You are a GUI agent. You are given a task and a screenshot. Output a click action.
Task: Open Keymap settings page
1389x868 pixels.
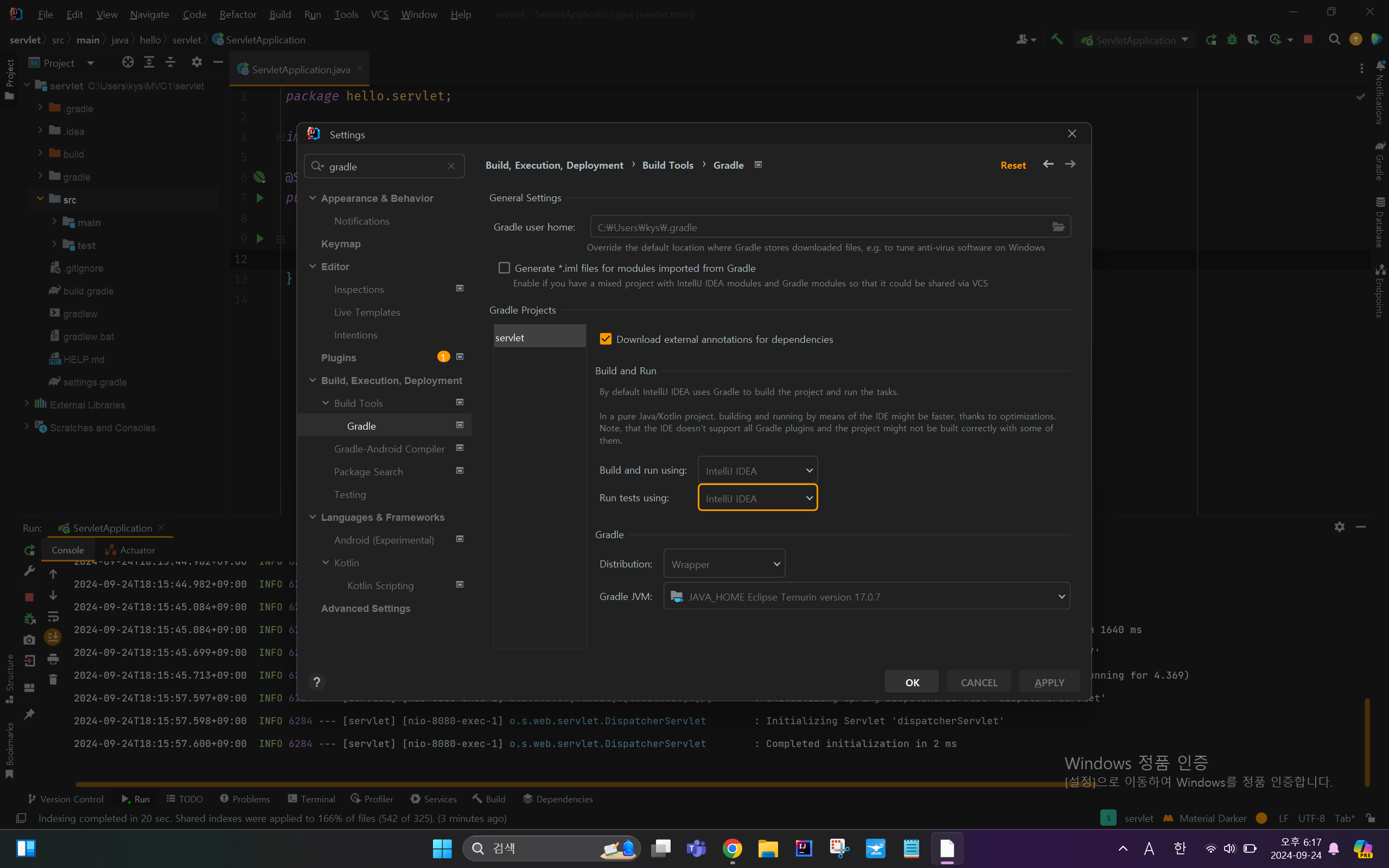click(x=340, y=244)
